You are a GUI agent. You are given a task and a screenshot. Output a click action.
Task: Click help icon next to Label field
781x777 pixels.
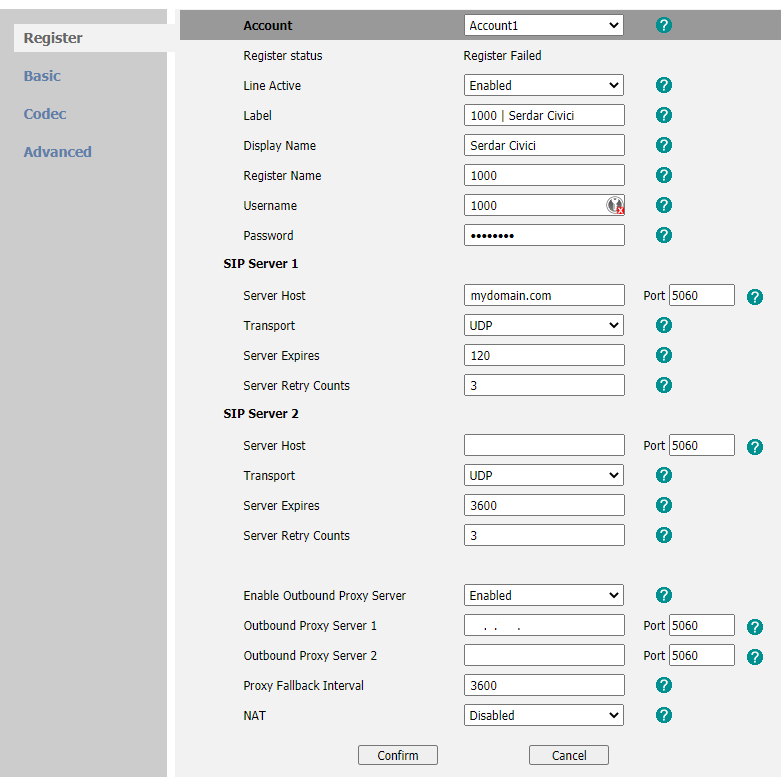(663, 116)
